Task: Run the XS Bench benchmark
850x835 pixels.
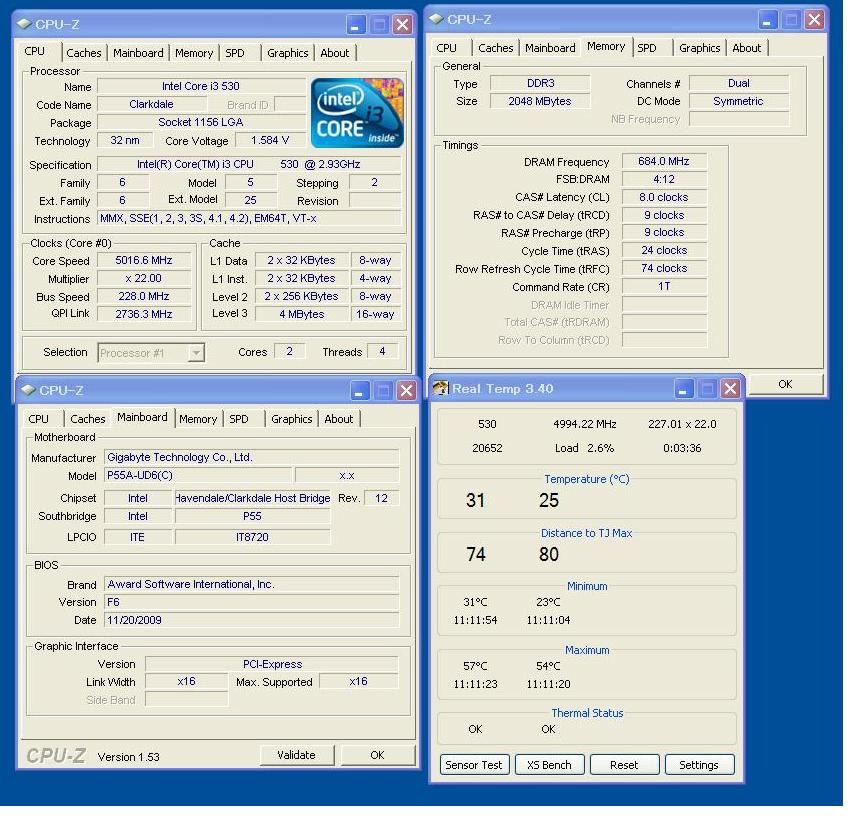Action: pyautogui.click(x=549, y=765)
